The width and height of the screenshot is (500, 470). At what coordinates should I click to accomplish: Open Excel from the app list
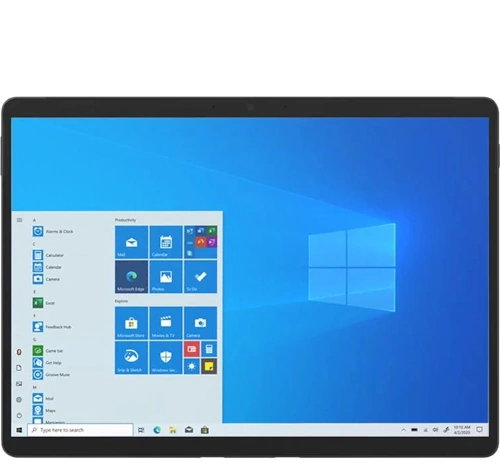click(x=44, y=303)
